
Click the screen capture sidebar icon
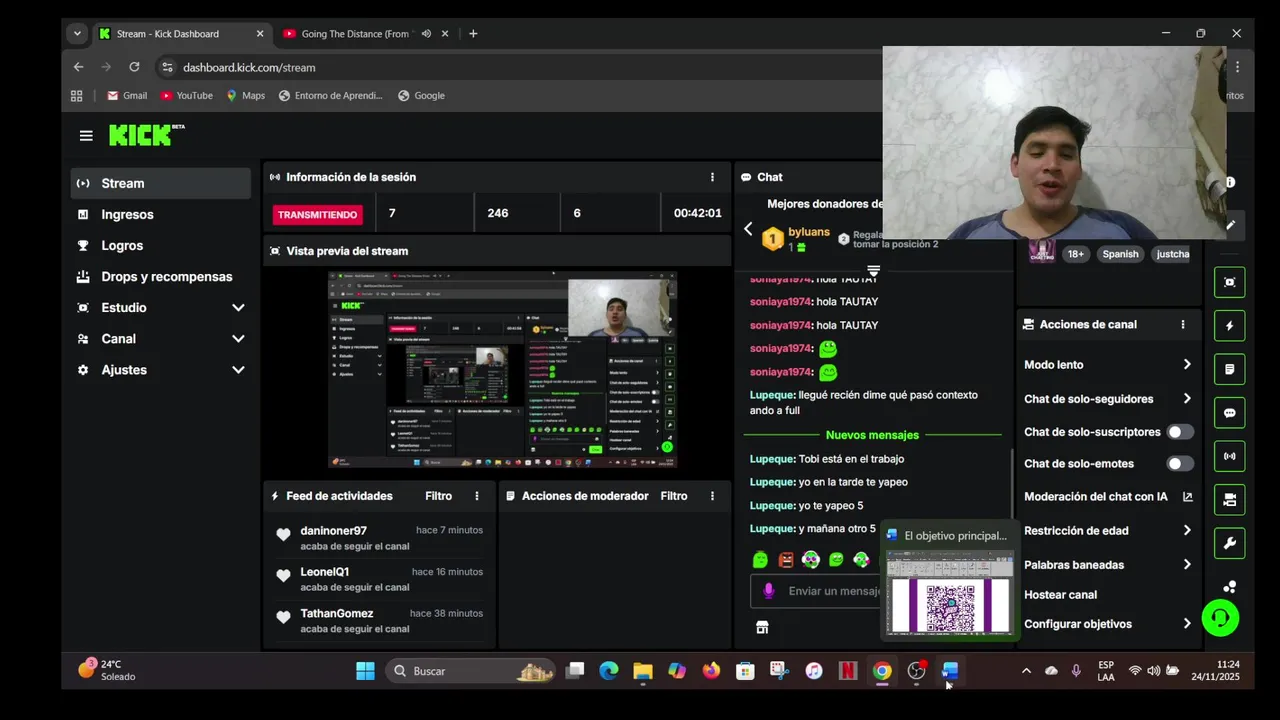click(x=1230, y=282)
